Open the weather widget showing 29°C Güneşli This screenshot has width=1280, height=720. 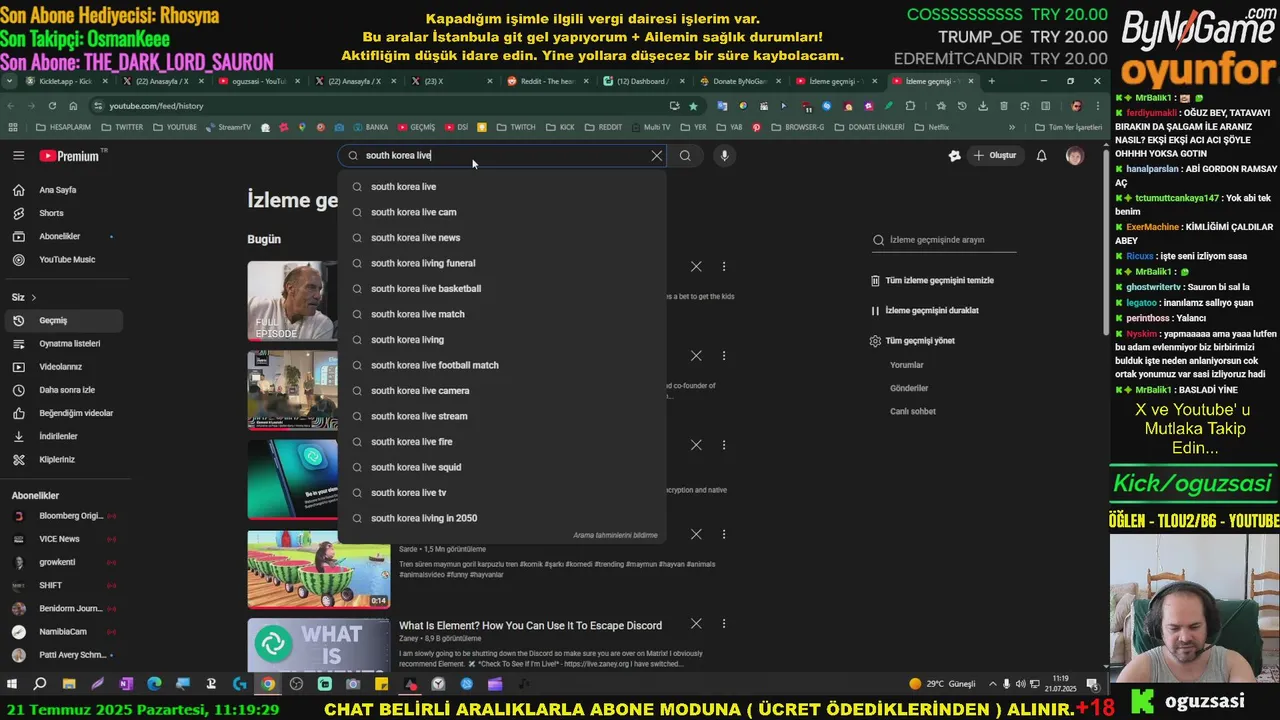point(942,684)
